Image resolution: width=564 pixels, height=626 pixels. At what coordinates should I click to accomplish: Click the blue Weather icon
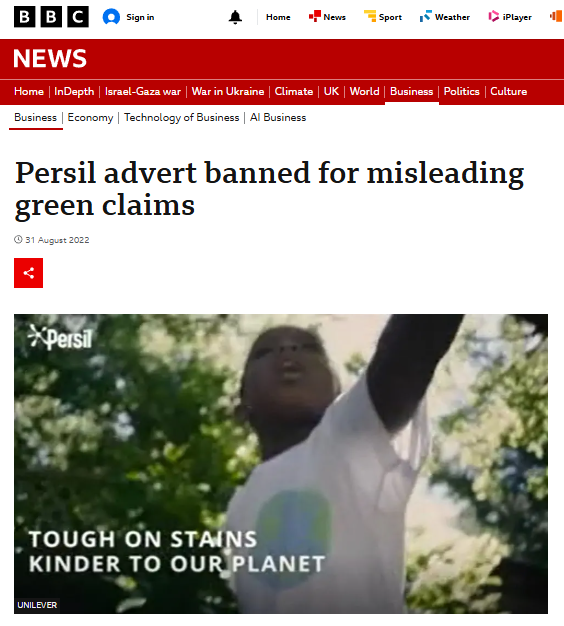(425, 16)
